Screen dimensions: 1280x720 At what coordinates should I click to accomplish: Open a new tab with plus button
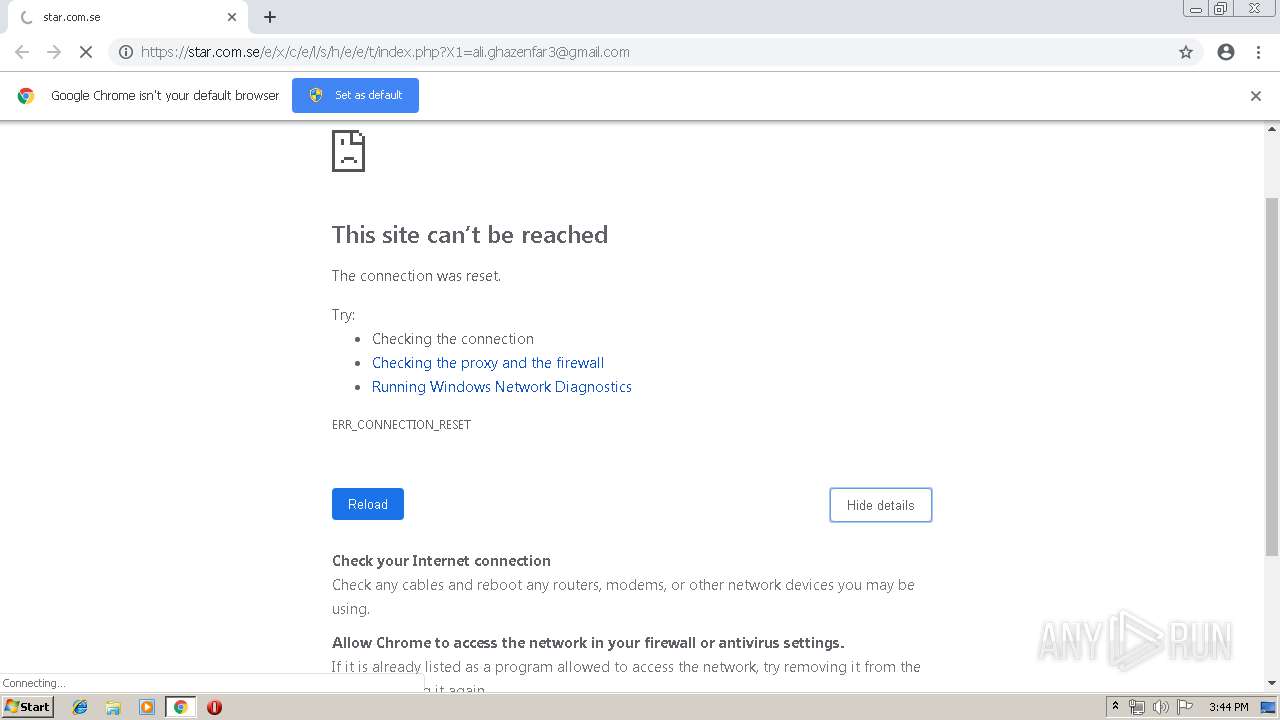pyautogui.click(x=270, y=17)
